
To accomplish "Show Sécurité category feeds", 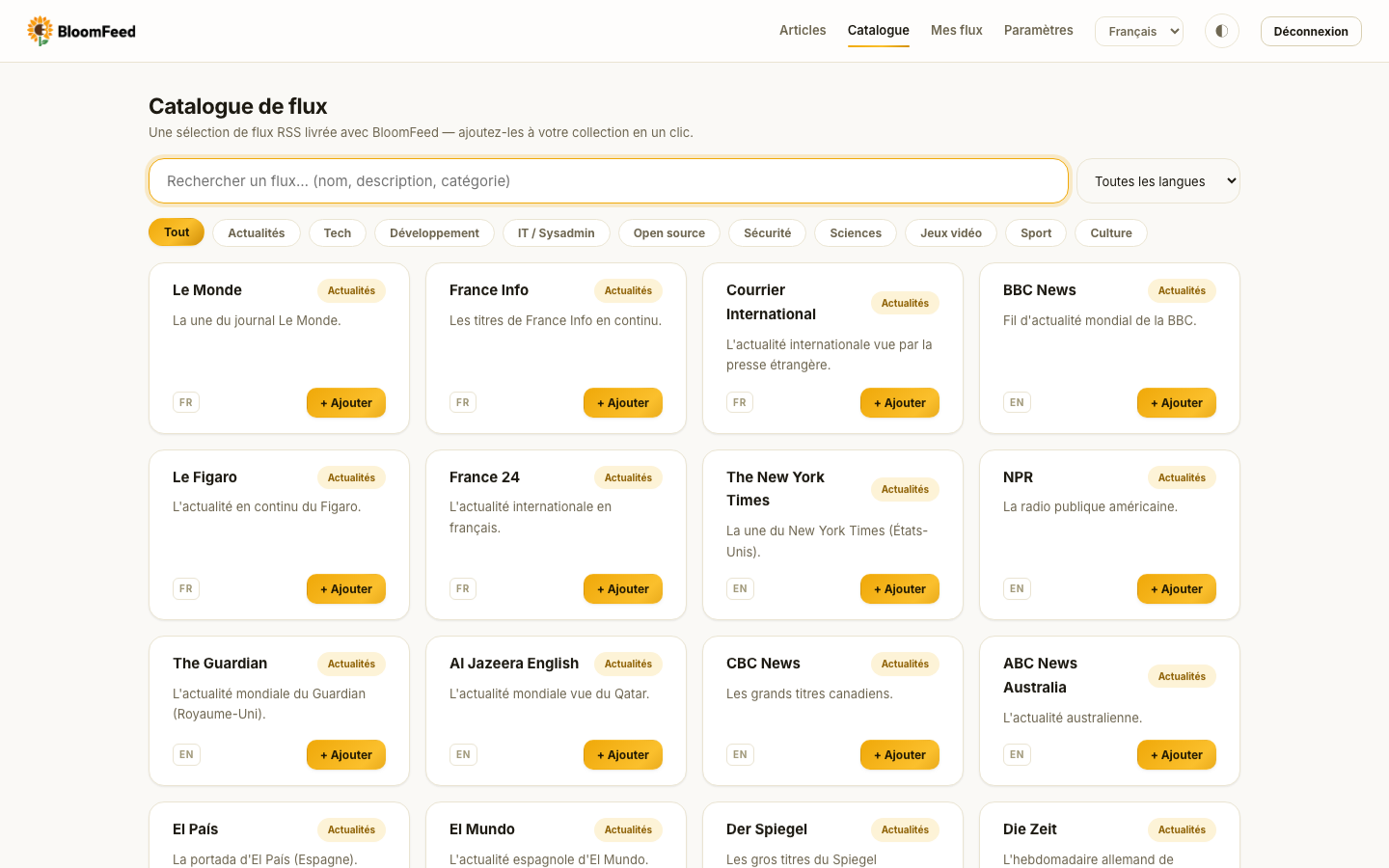I will 768,233.
